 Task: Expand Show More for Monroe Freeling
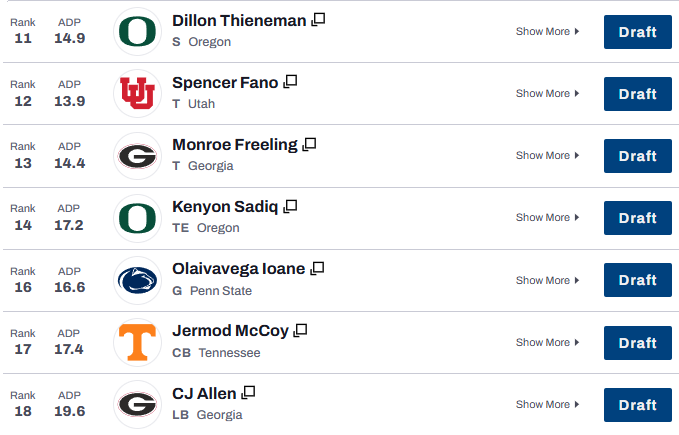tap(547, 155)
